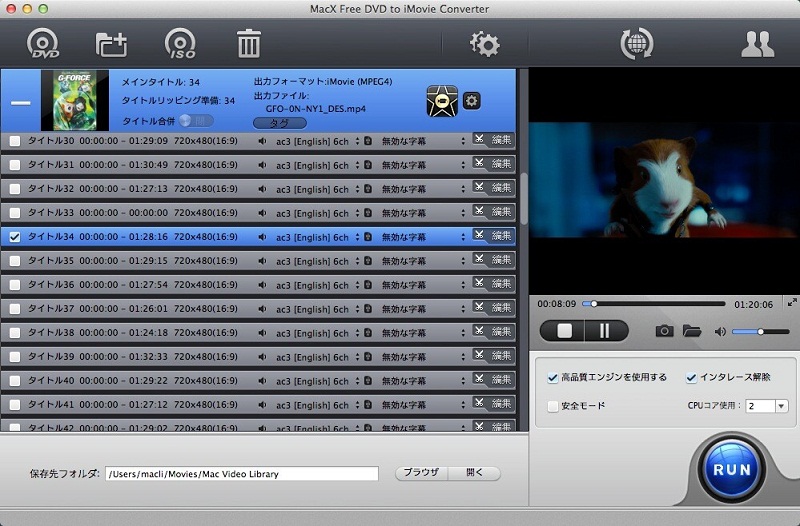This screenshot has width=800, height=526.
Task: Open subtitle selector for タイトル32
Action: tap(423, 189)
